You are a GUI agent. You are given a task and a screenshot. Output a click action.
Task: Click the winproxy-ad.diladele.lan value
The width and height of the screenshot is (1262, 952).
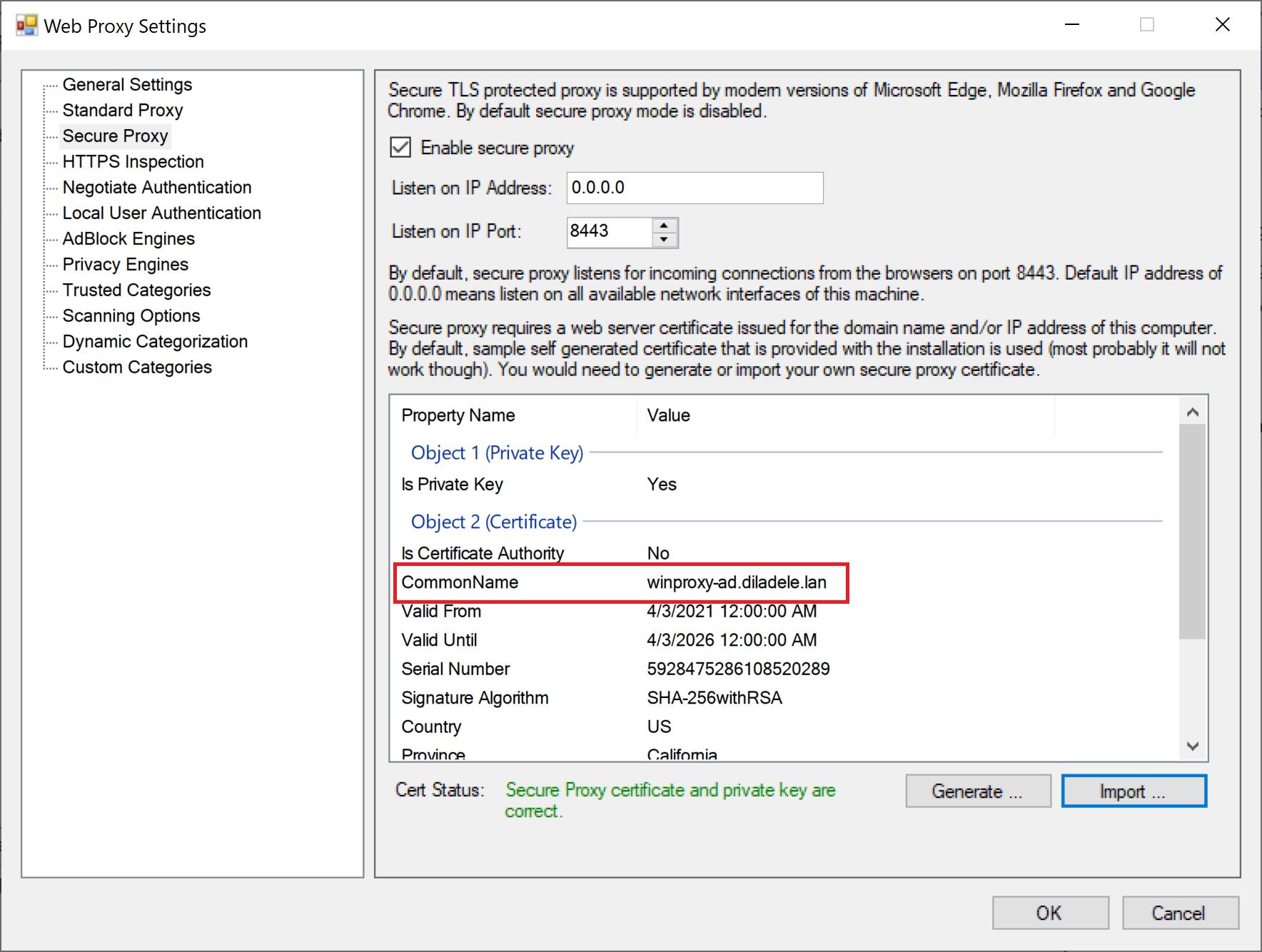(x=737, y=582)
